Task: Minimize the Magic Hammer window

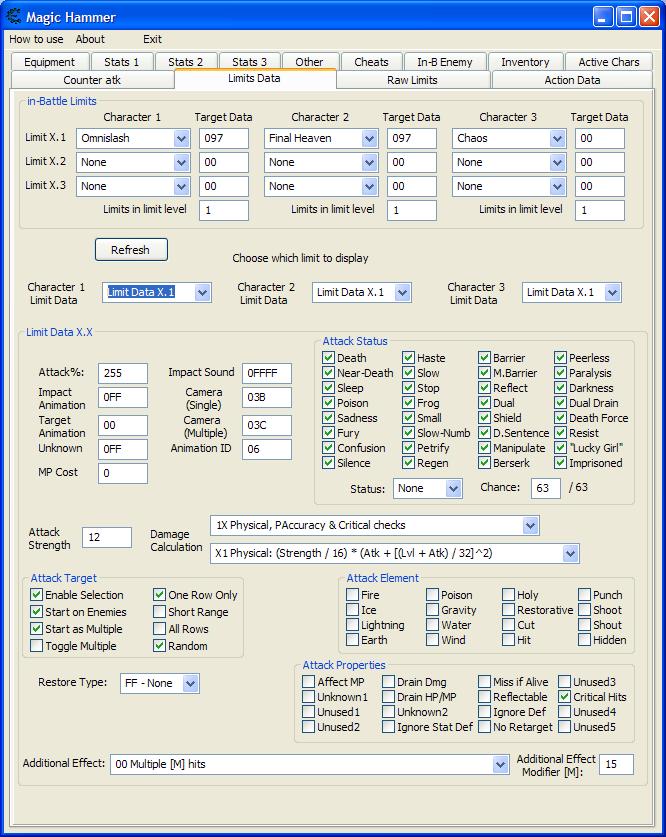Action: click(x=603, y=17)
